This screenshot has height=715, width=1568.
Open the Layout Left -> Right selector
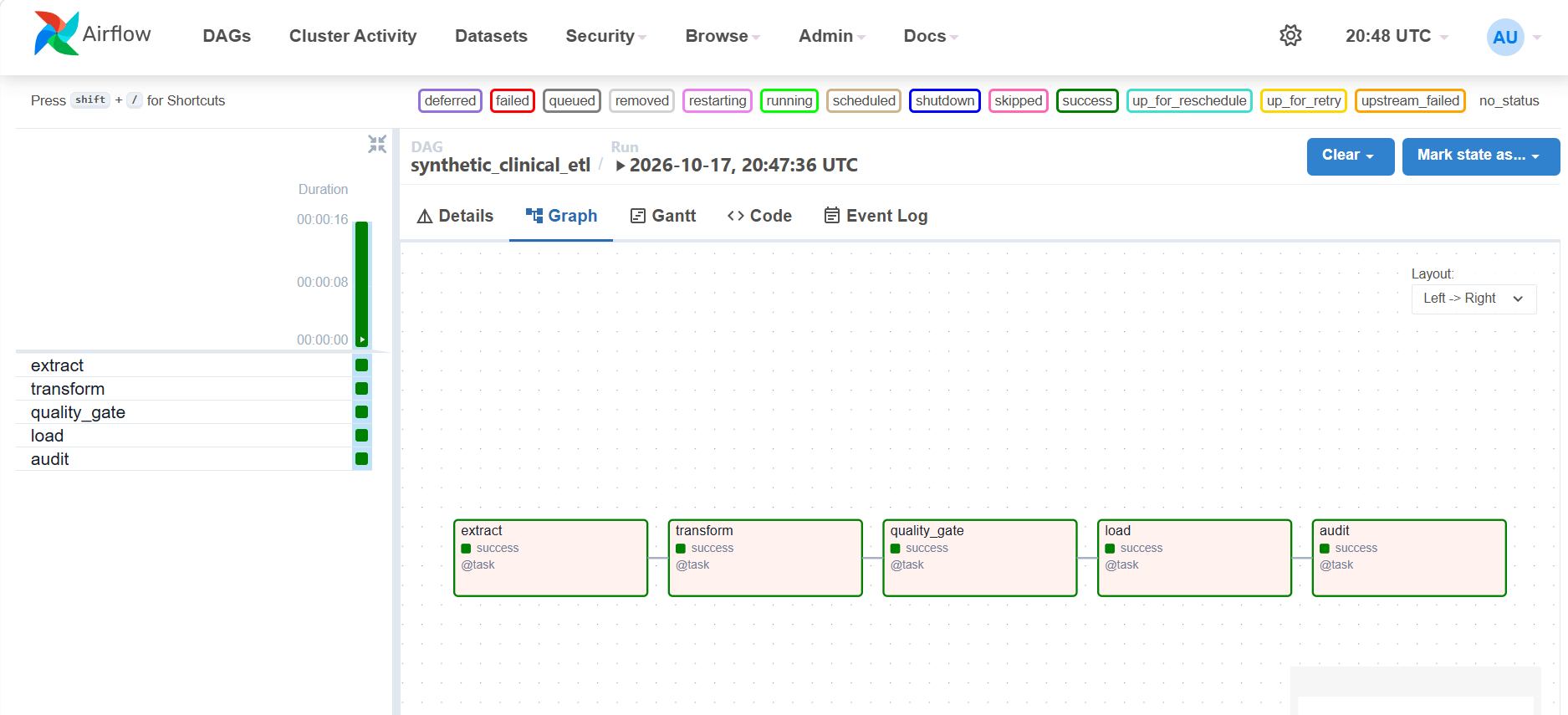[1474, 299]
